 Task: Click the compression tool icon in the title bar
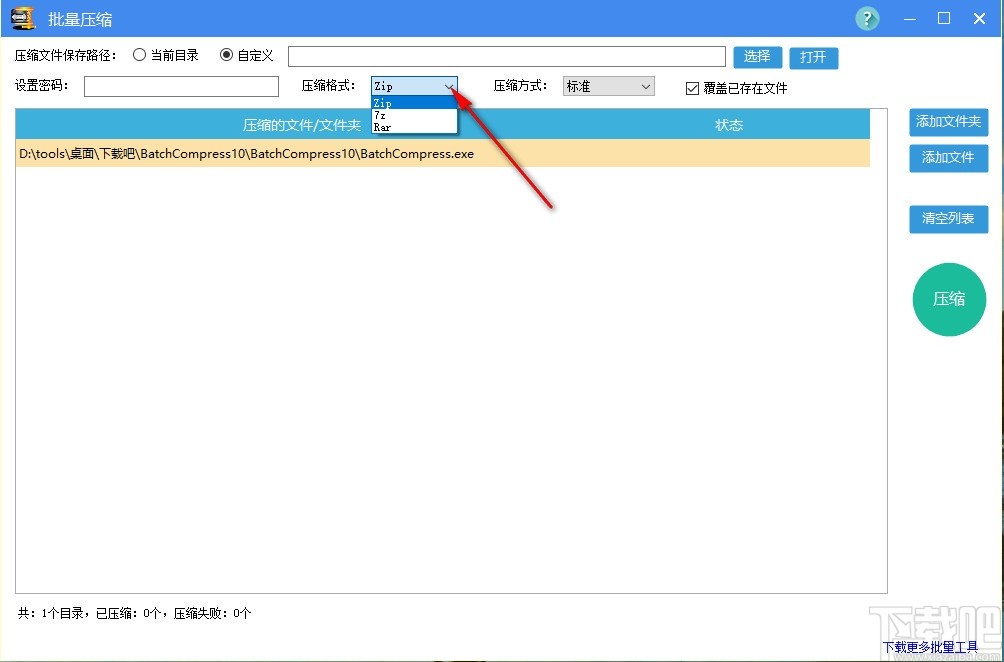coord(22,17)
